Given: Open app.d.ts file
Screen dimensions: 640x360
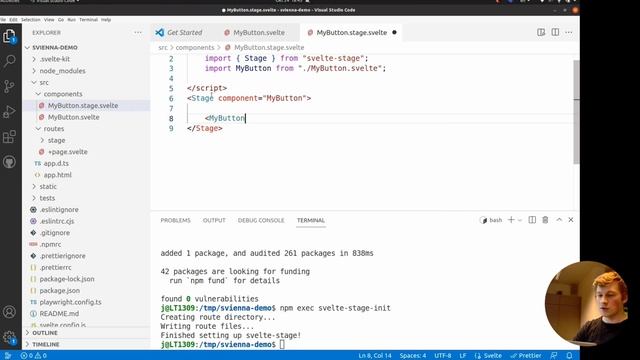Looking at the screenshot, I should [x=87, y=163].
